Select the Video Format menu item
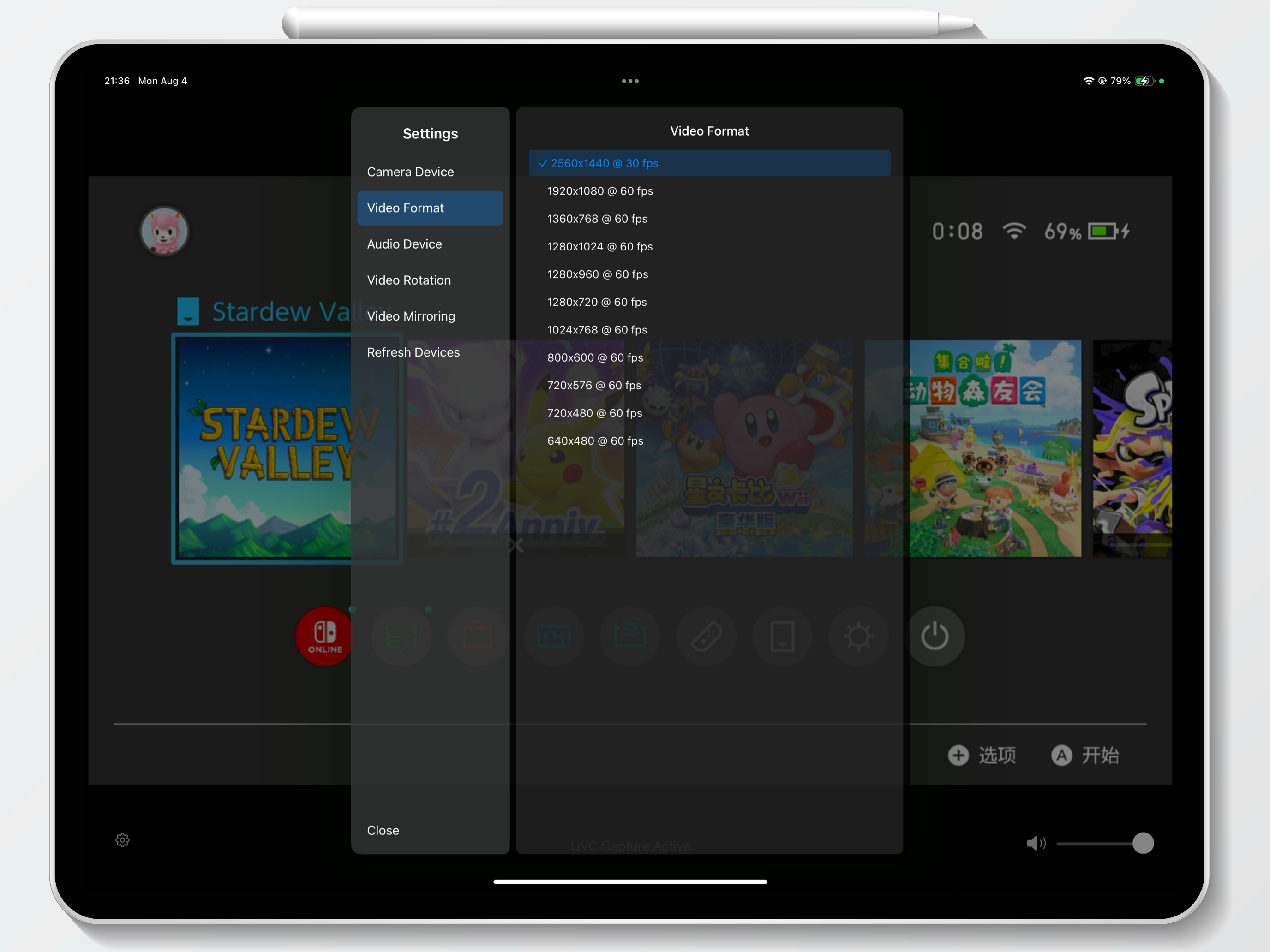 (x=430, y=208)
